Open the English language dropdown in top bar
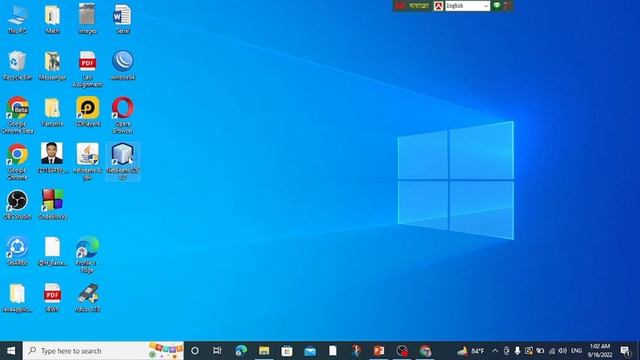 (x=467, y=6)
